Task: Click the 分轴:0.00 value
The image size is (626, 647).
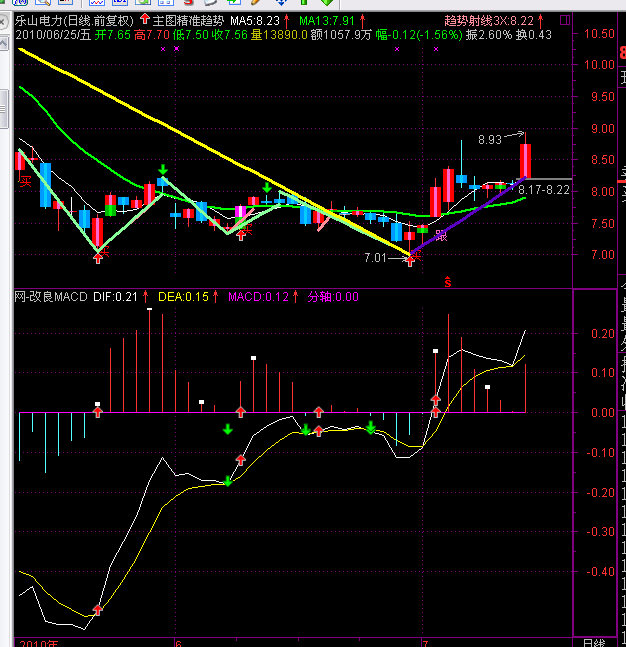Action: (x=333, y=297)
